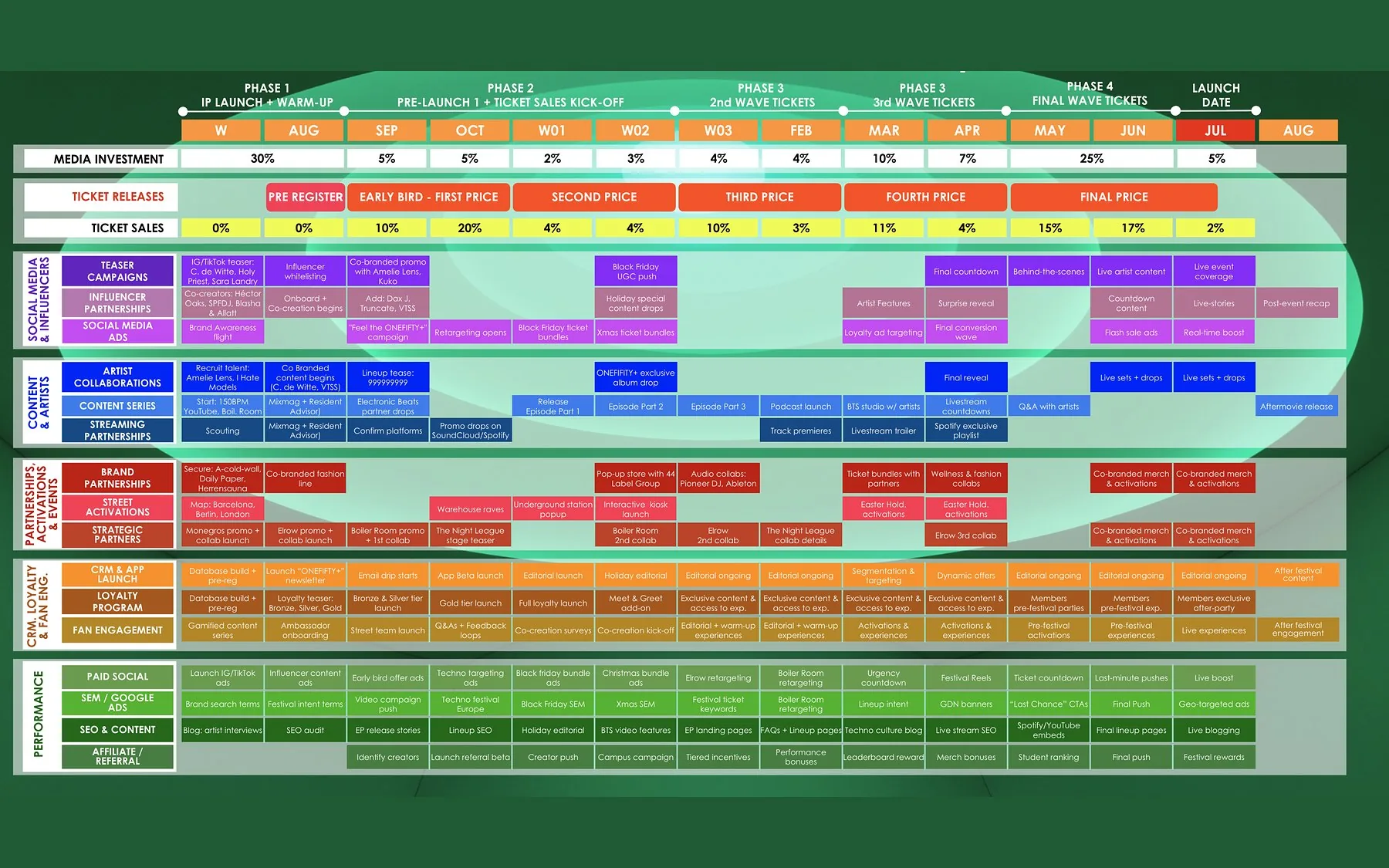The width and height of the screenshot is (1389, 868).
Task: Click the LOYALTY PROGRAM row label
Action: (117, 601)
